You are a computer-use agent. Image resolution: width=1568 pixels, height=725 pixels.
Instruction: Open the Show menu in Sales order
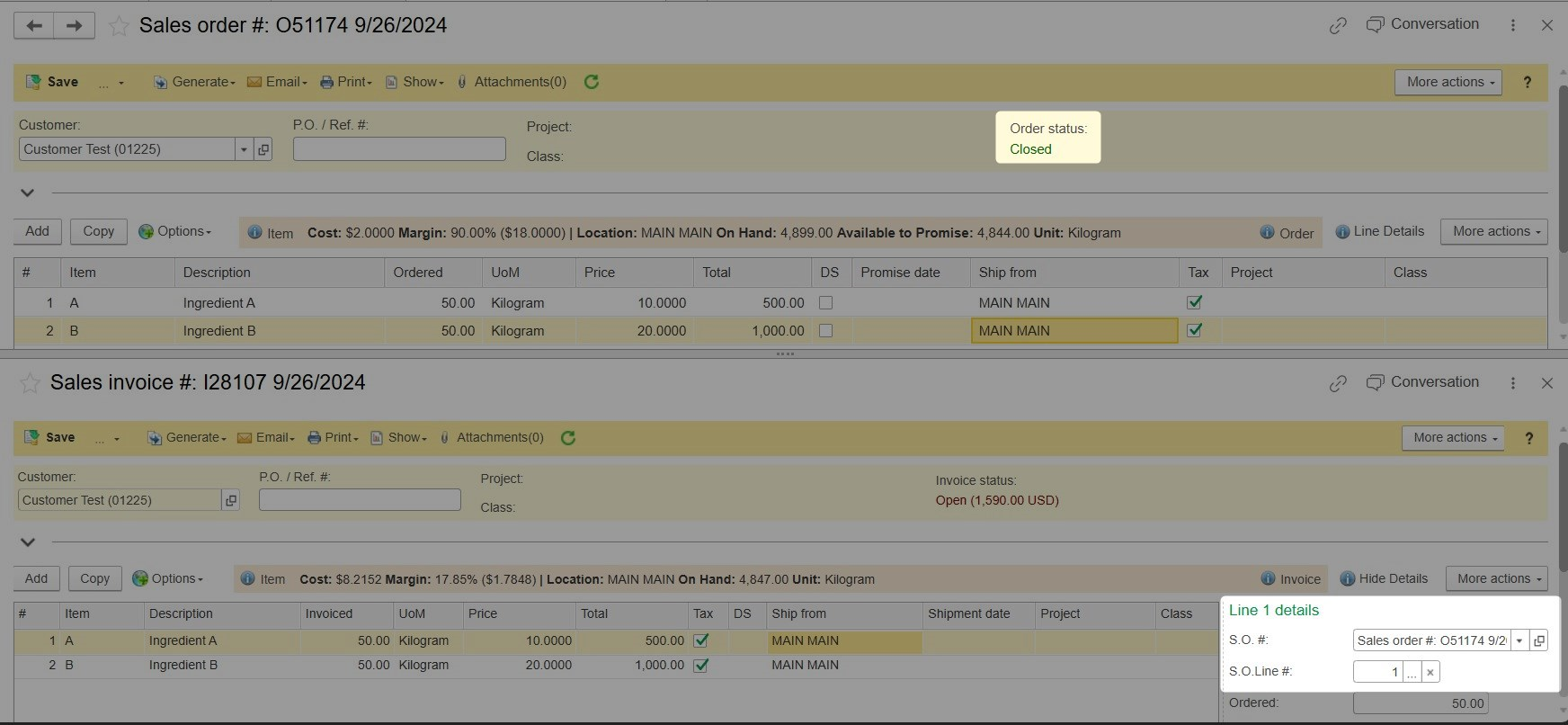pos(415,82)
